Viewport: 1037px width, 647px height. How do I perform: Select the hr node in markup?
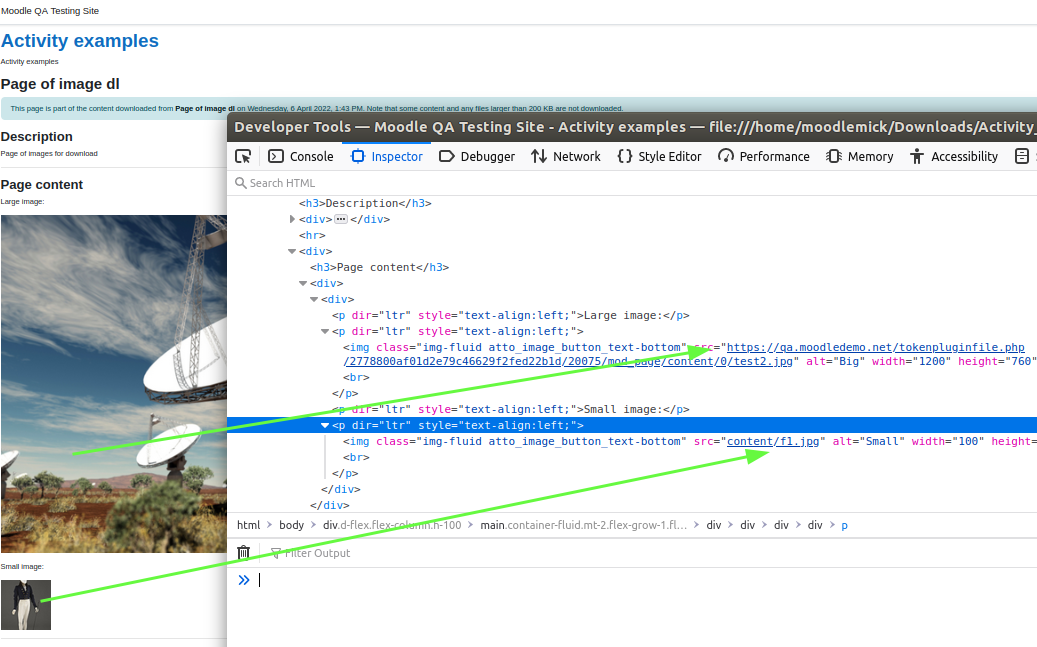pyautogui.click(x=312, y=236)
